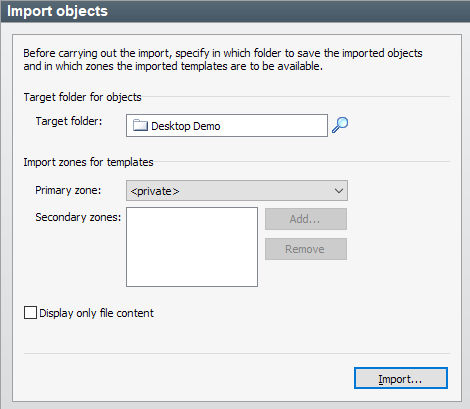Click the Desktop Demo text in Target folder field
The width and height of the screenshot is (470, 409).
coord(186,126)
